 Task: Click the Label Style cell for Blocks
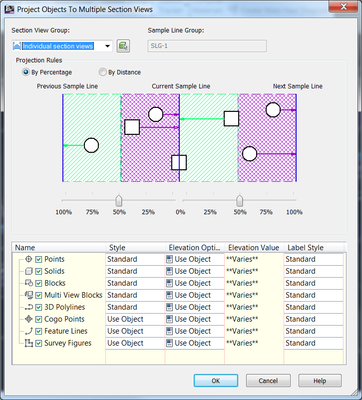point(314,283)
